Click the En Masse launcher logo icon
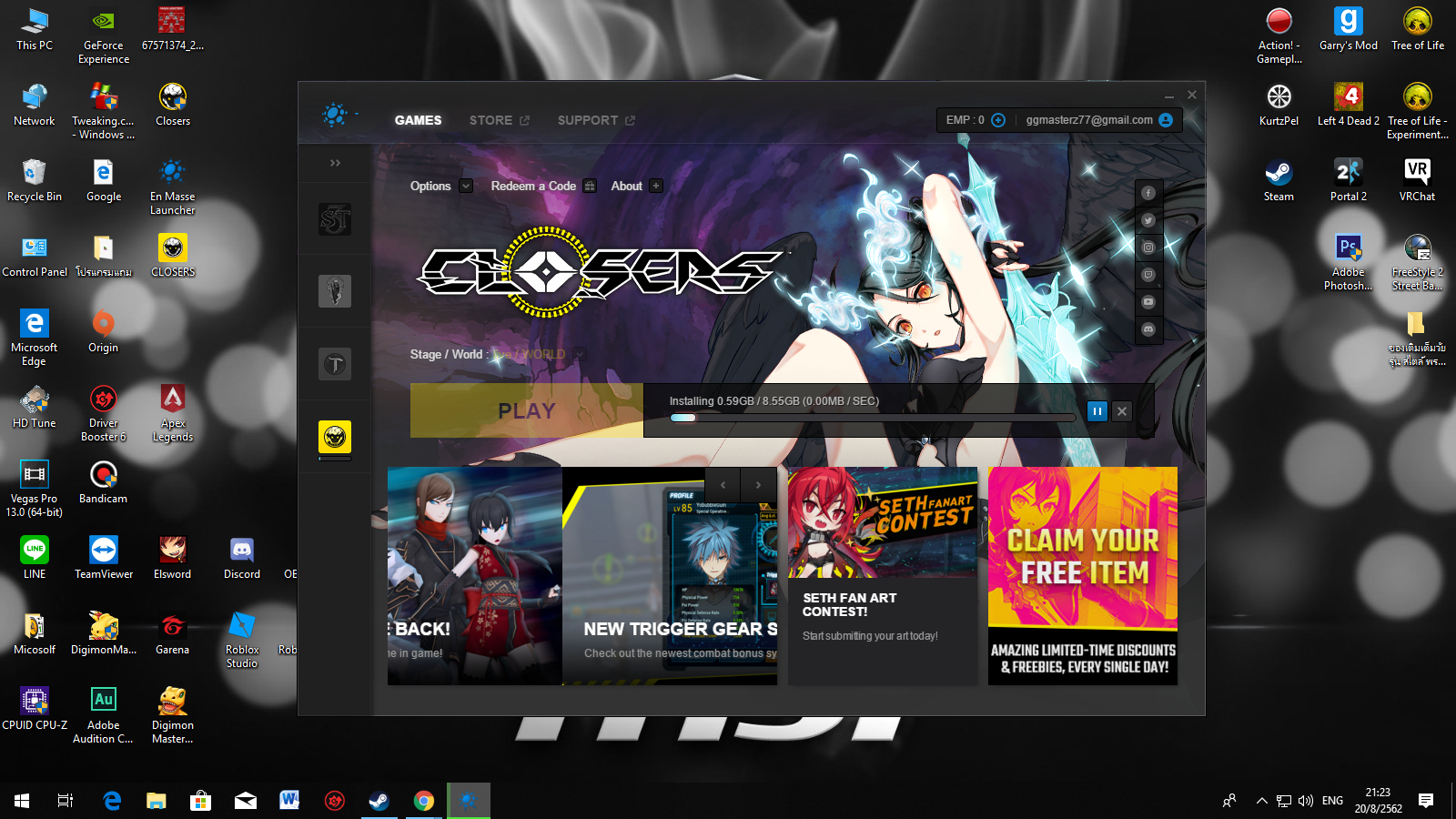1456x819 pixels. coord(335,116)
